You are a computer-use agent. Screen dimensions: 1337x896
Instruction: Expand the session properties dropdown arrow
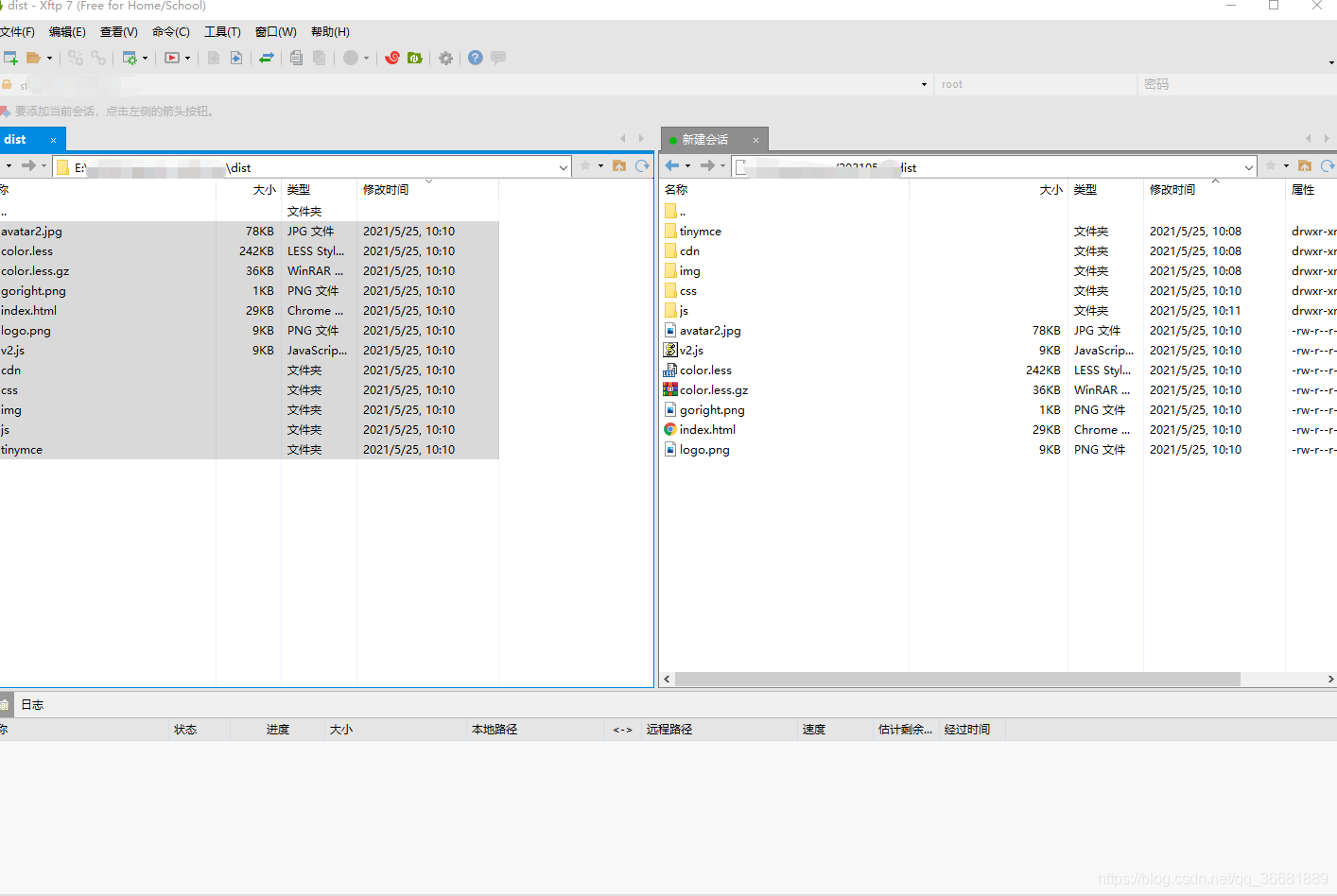[145, 59]
